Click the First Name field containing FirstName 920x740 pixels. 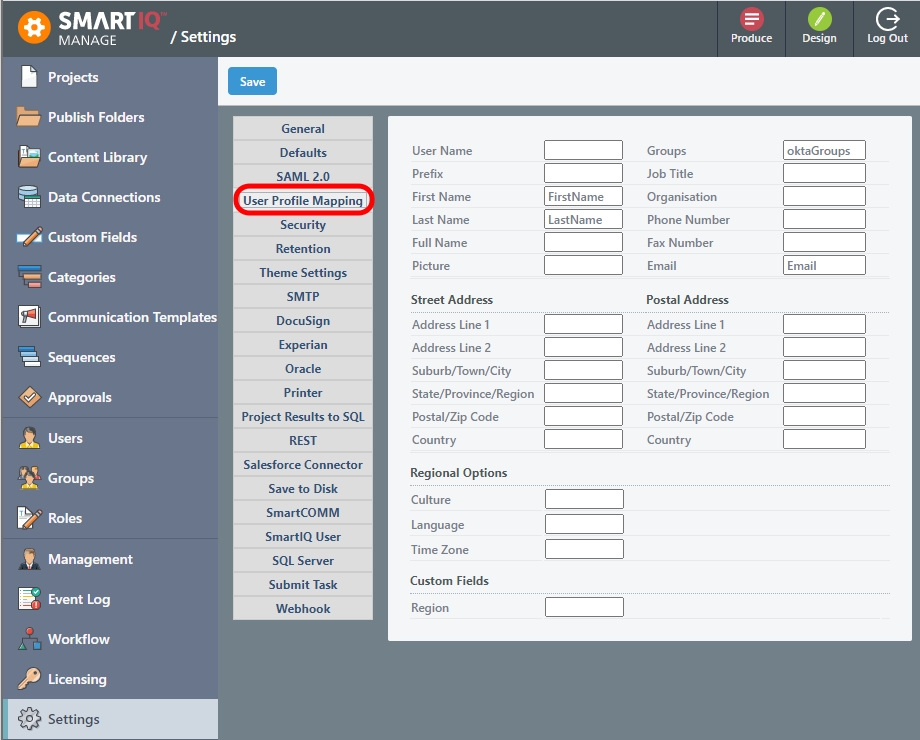click(583, 196)
